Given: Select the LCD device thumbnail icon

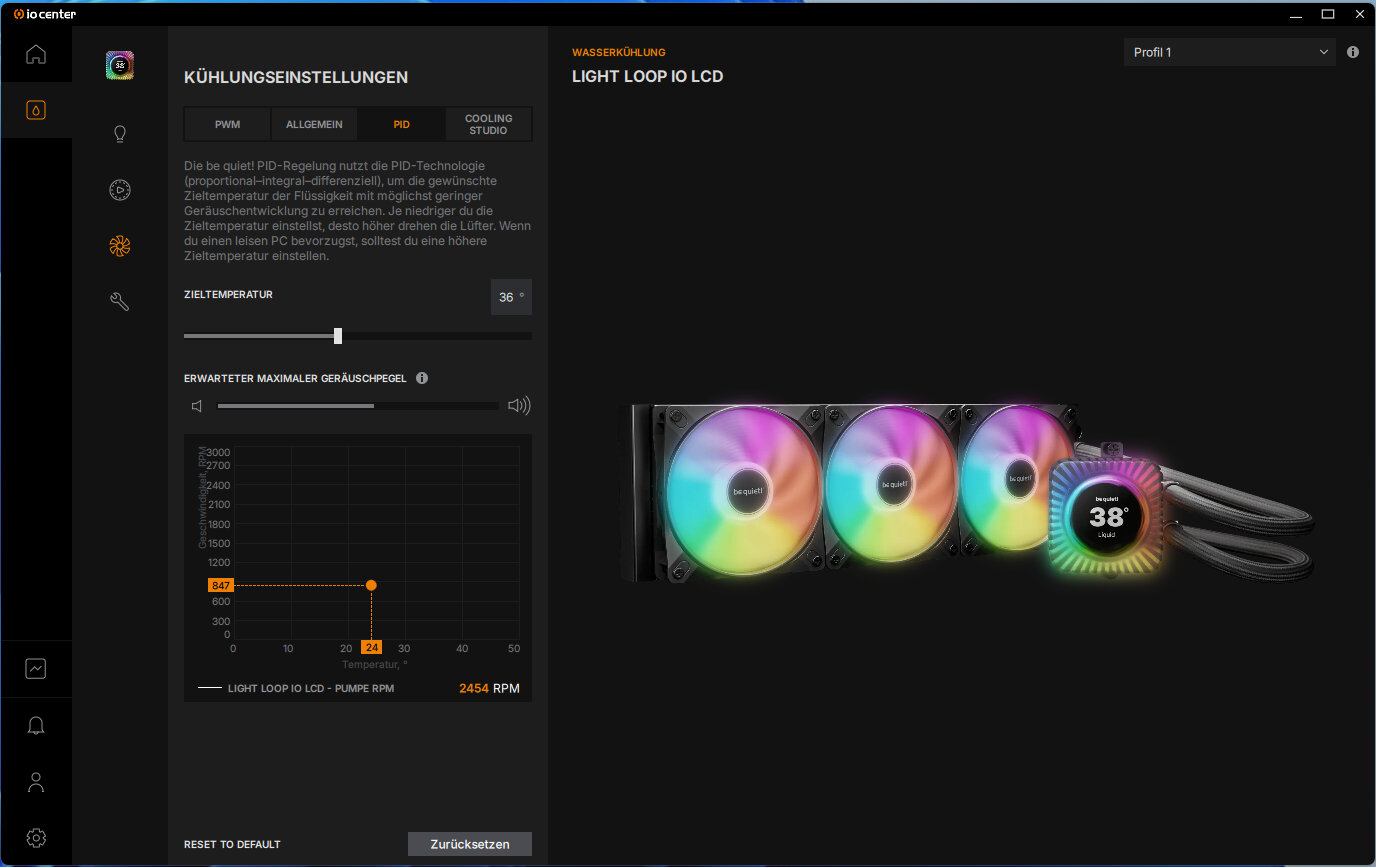Looking at the screenshot, I should tap(120, 65).
